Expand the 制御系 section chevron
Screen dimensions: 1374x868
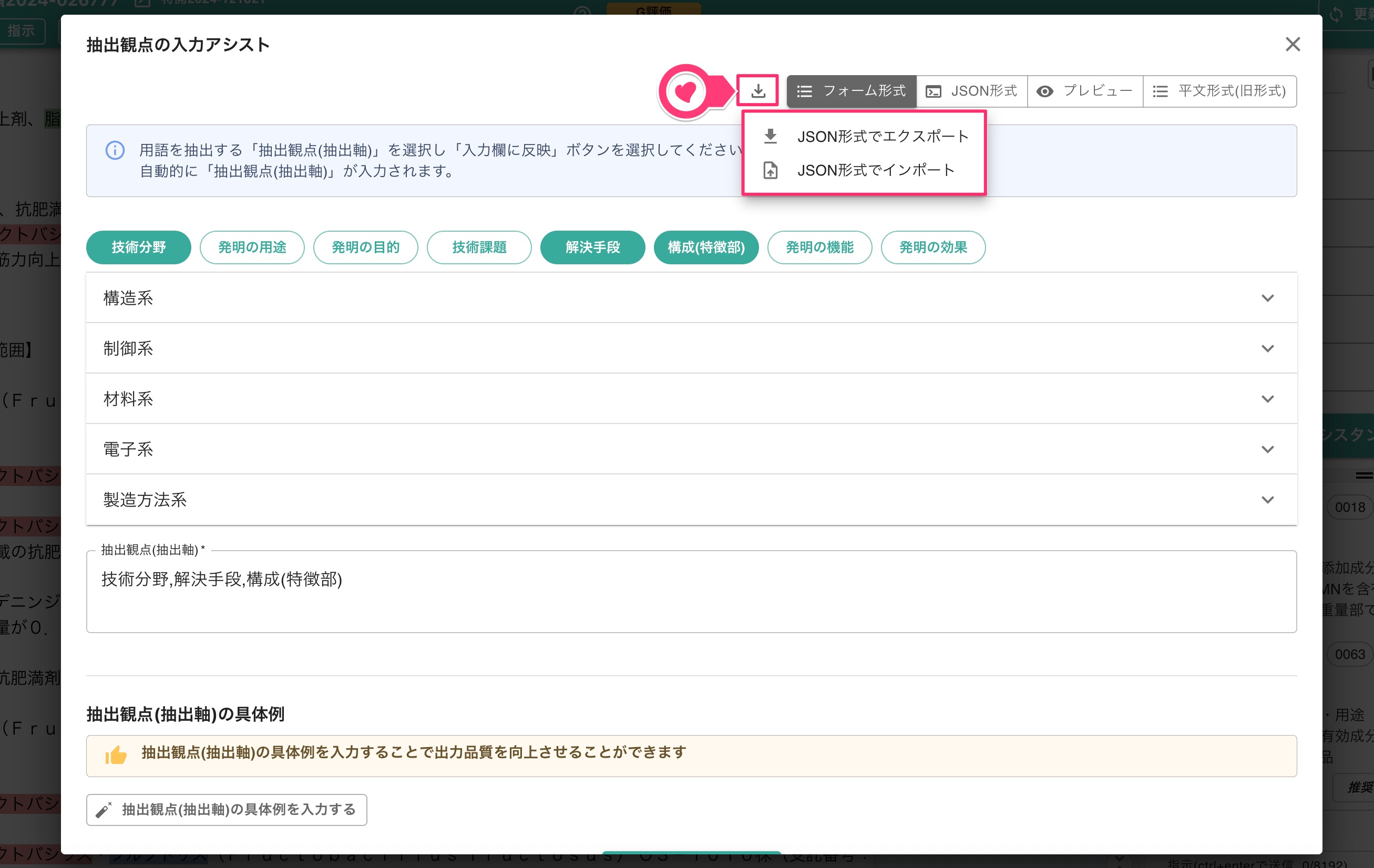1267,348
